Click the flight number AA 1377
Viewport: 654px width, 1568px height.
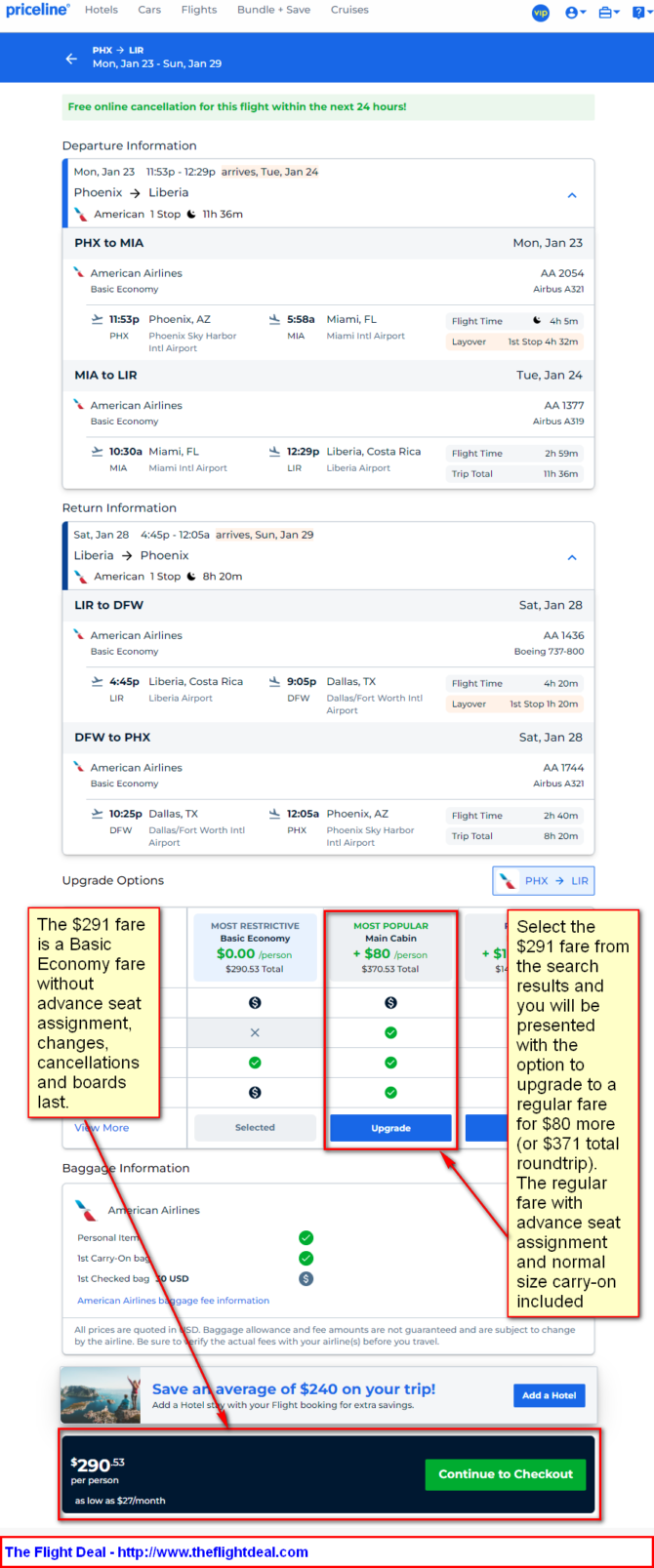click(563, 405)
